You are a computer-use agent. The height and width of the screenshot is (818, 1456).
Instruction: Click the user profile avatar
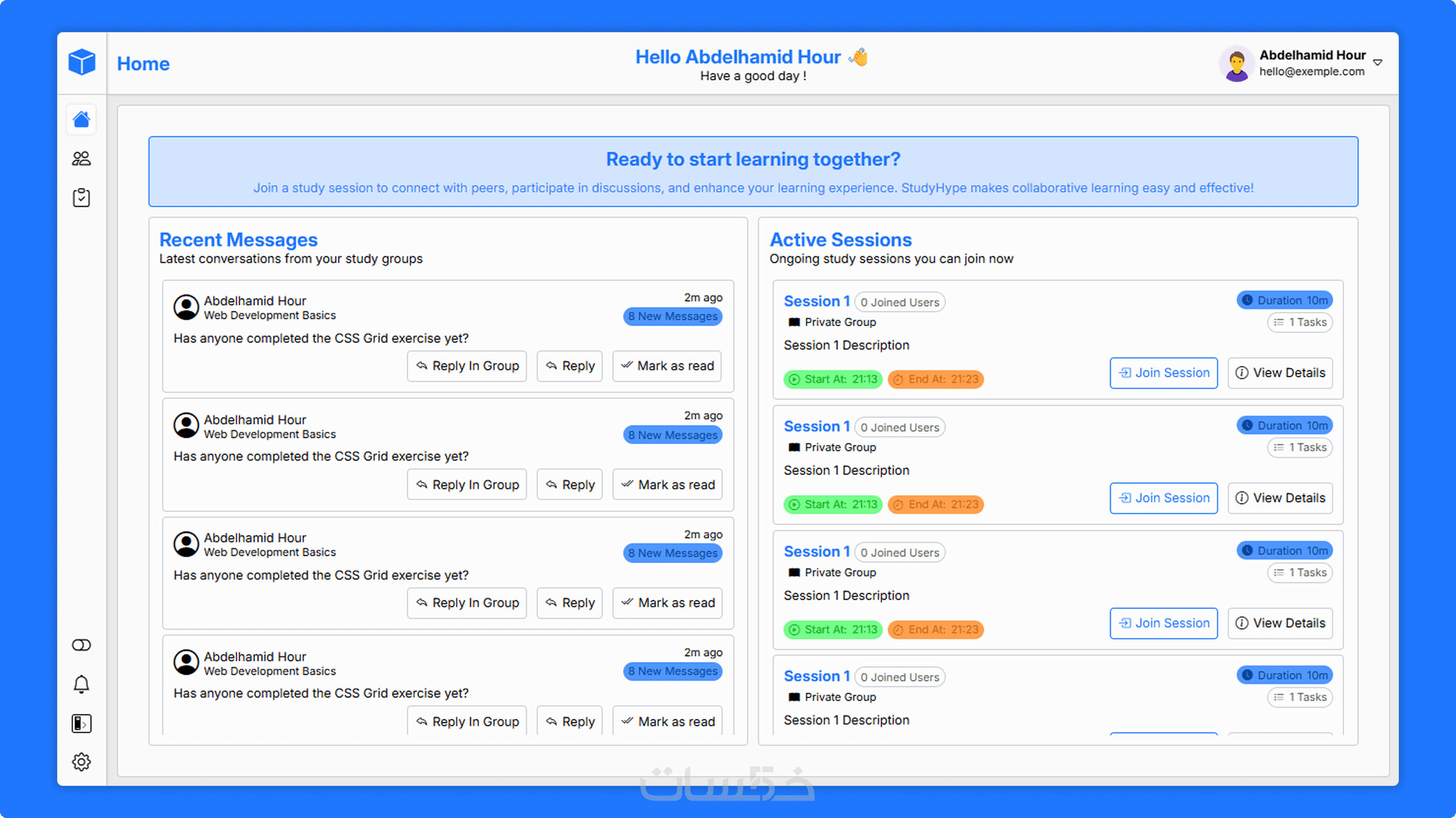[x=1236, y=63]
